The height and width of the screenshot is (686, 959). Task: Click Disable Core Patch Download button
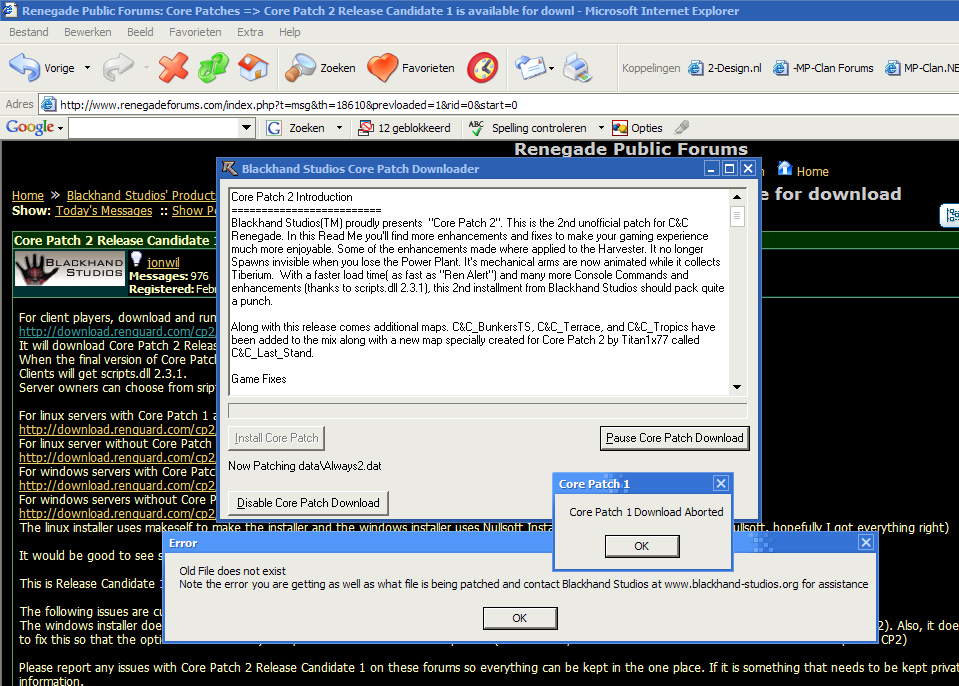point(308,503)
